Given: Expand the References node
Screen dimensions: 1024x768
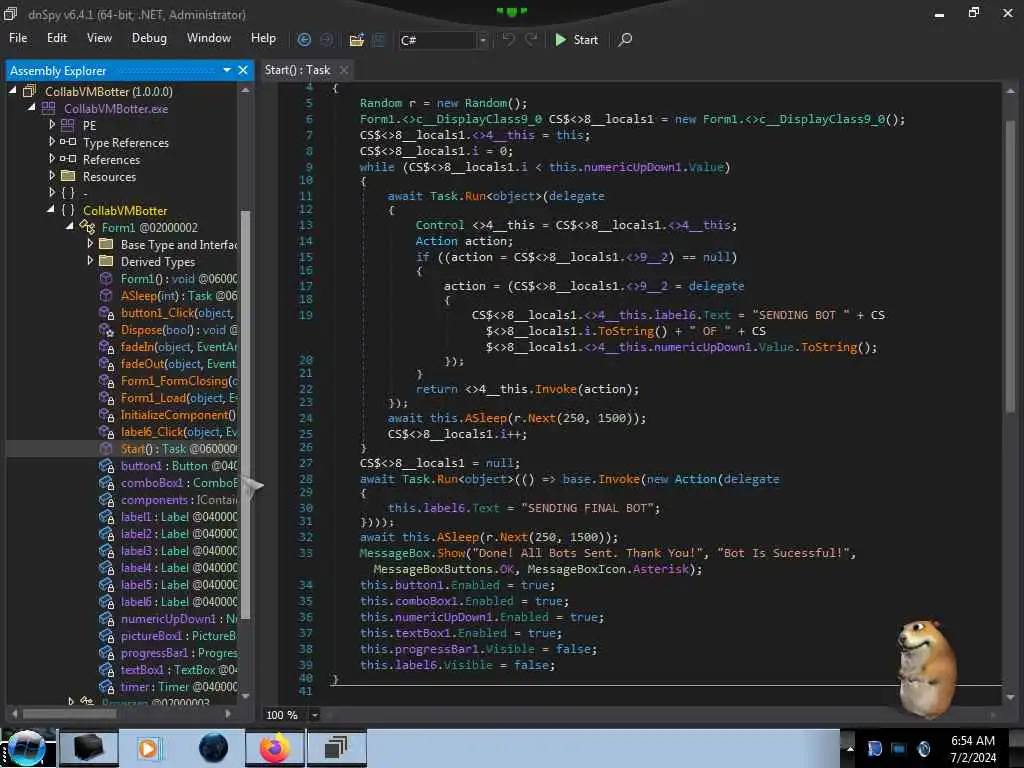Looking at the screenshot, I should [x=52, y=158].
